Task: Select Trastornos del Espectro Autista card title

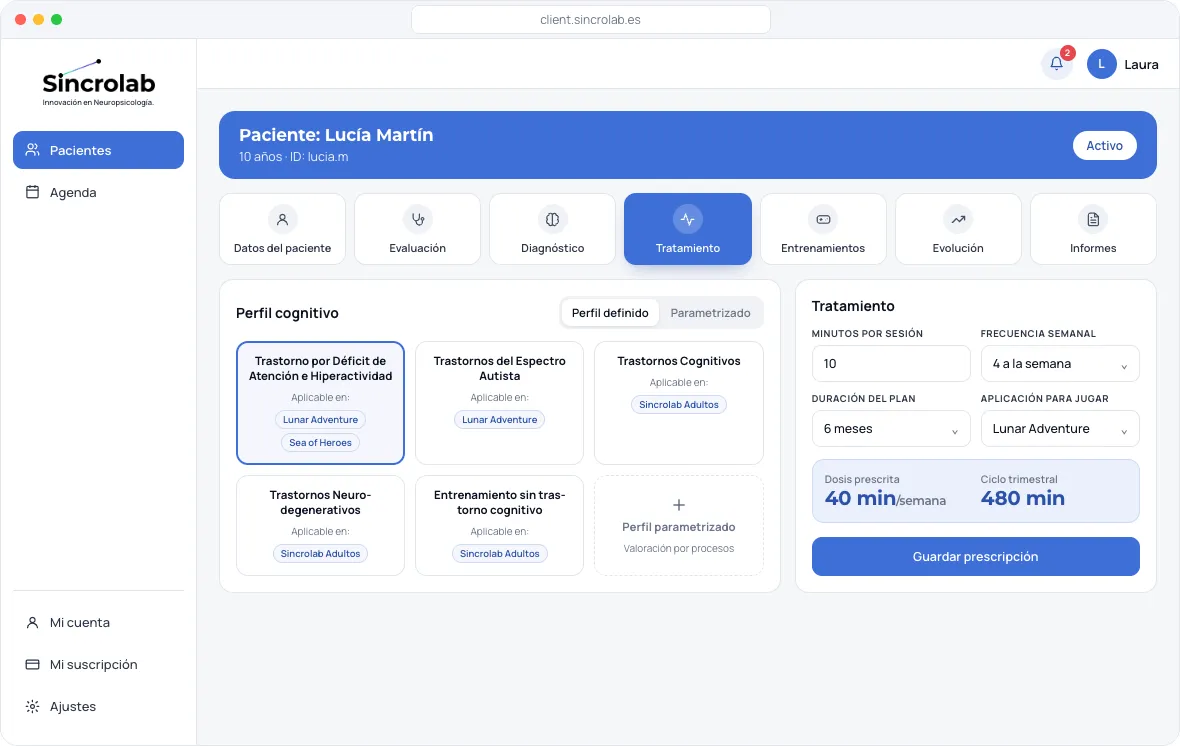Action: [500, 368]
